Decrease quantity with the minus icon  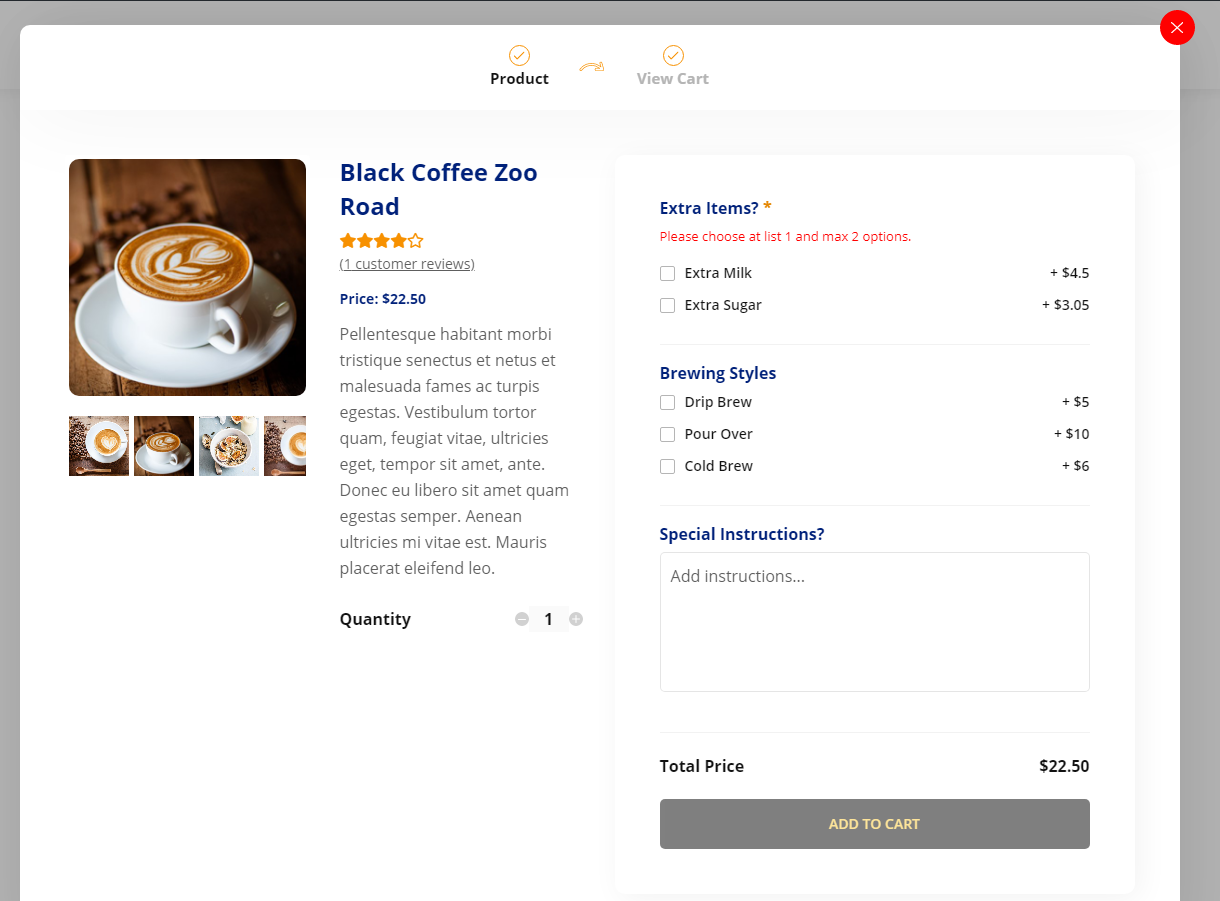(x=521, y=619)
